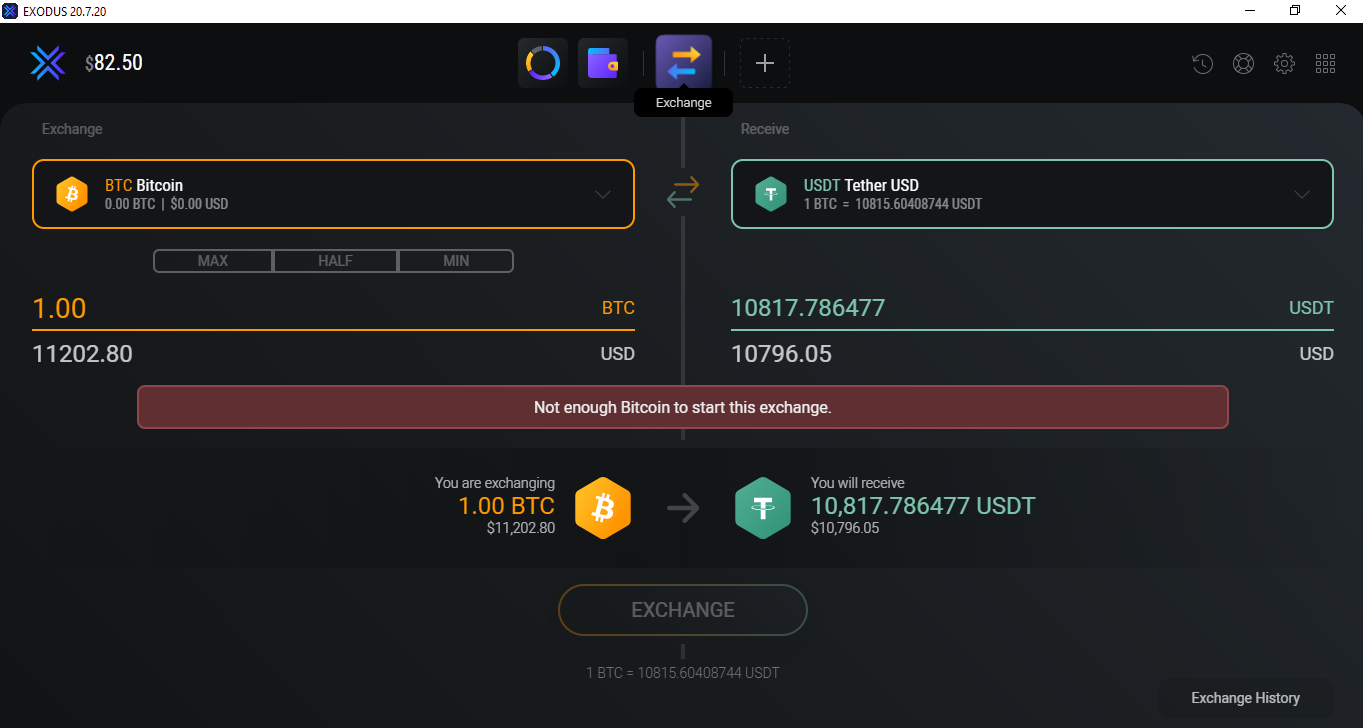Select the MAX amount option

pyautogui.click(x=213, y=261)
